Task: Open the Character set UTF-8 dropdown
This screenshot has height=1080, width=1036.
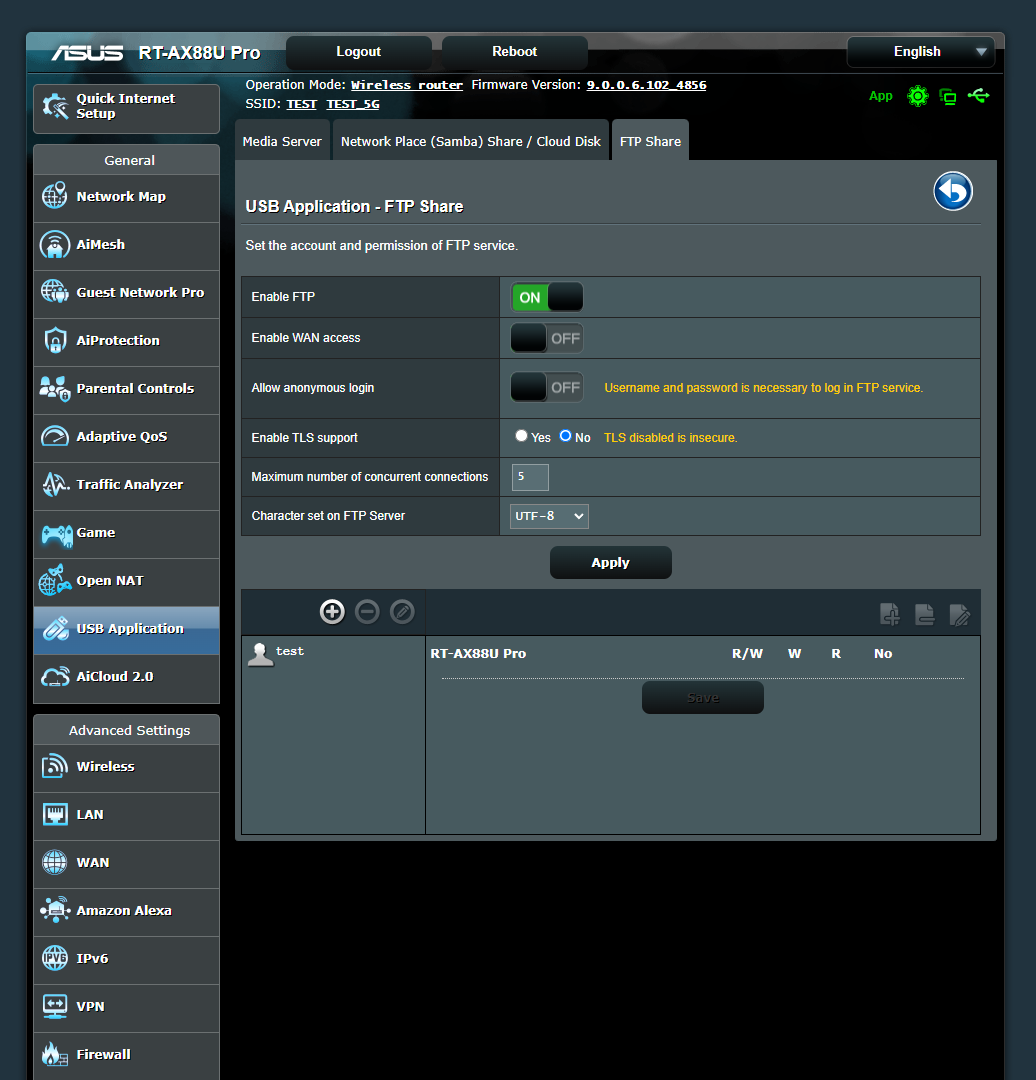Action: point(549,516)
